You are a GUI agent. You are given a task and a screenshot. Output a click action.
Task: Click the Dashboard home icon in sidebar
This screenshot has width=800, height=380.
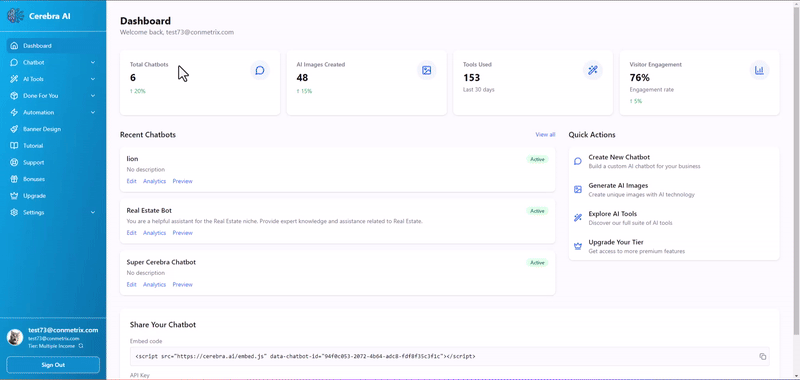[x=14, y=45]
